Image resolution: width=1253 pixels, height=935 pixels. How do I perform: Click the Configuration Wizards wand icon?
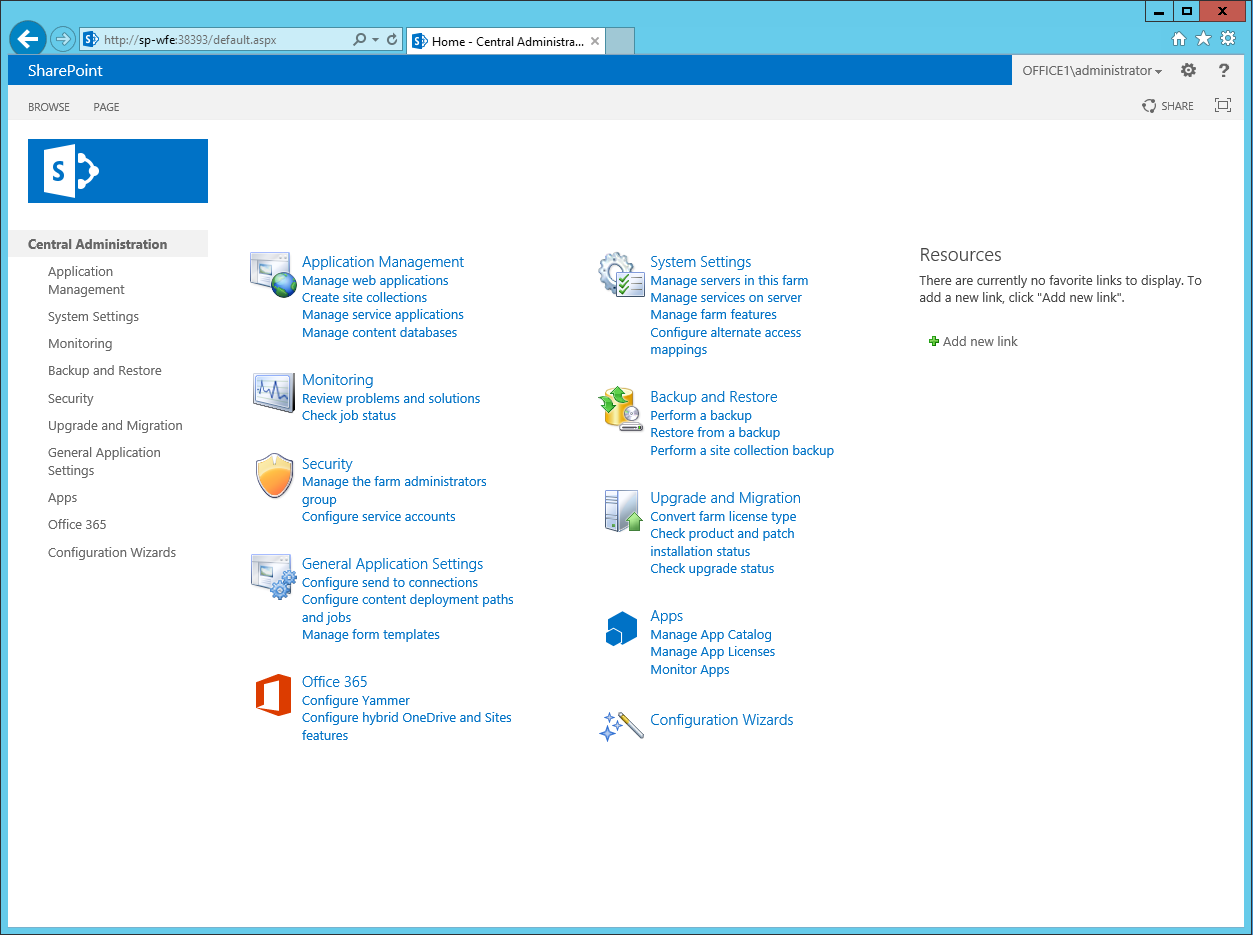pyautogui.click(x=621, y=726)
